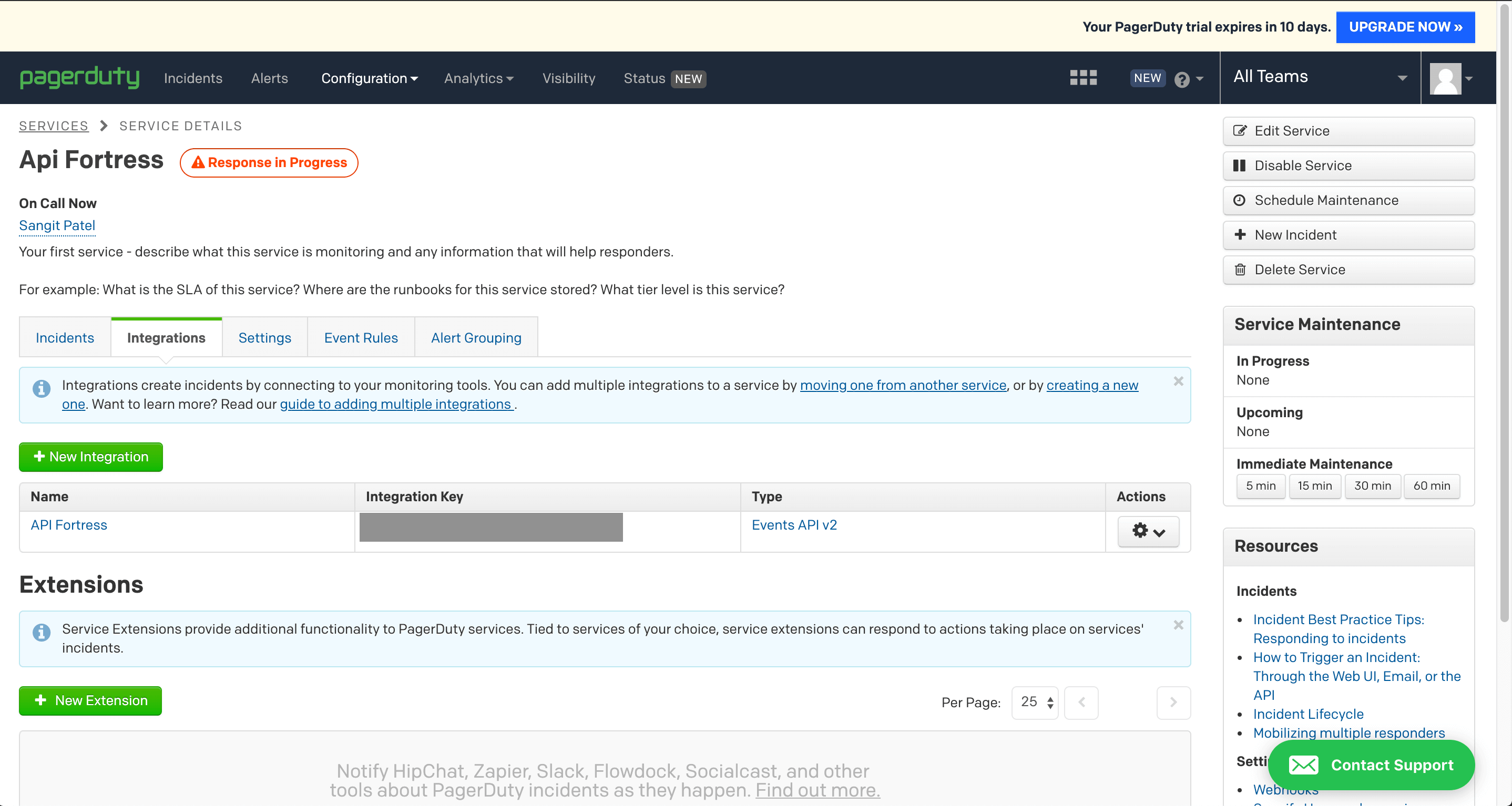Click the Contact Support envelope icon
Viewport: 1512px width, 806px height.
tap(1303, 764)
